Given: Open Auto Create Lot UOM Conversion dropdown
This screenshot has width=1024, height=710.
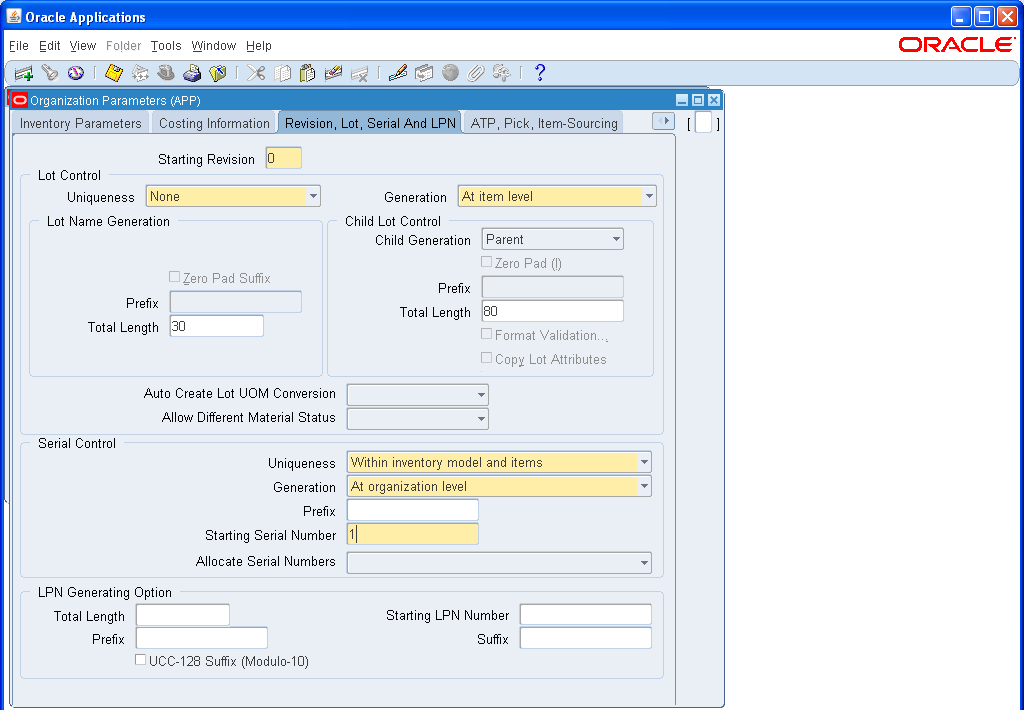Looking at the screenshot, I should tap(481, 395).
